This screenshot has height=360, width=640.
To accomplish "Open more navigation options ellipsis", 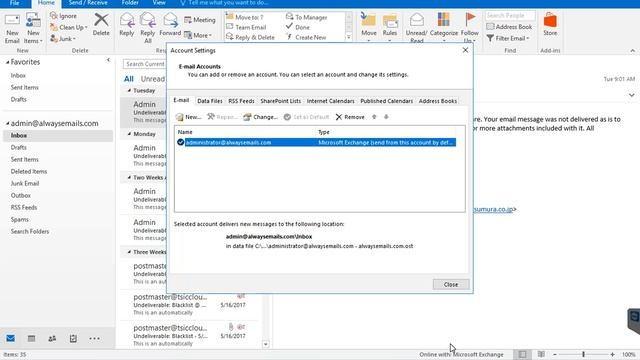I will 94,338.
